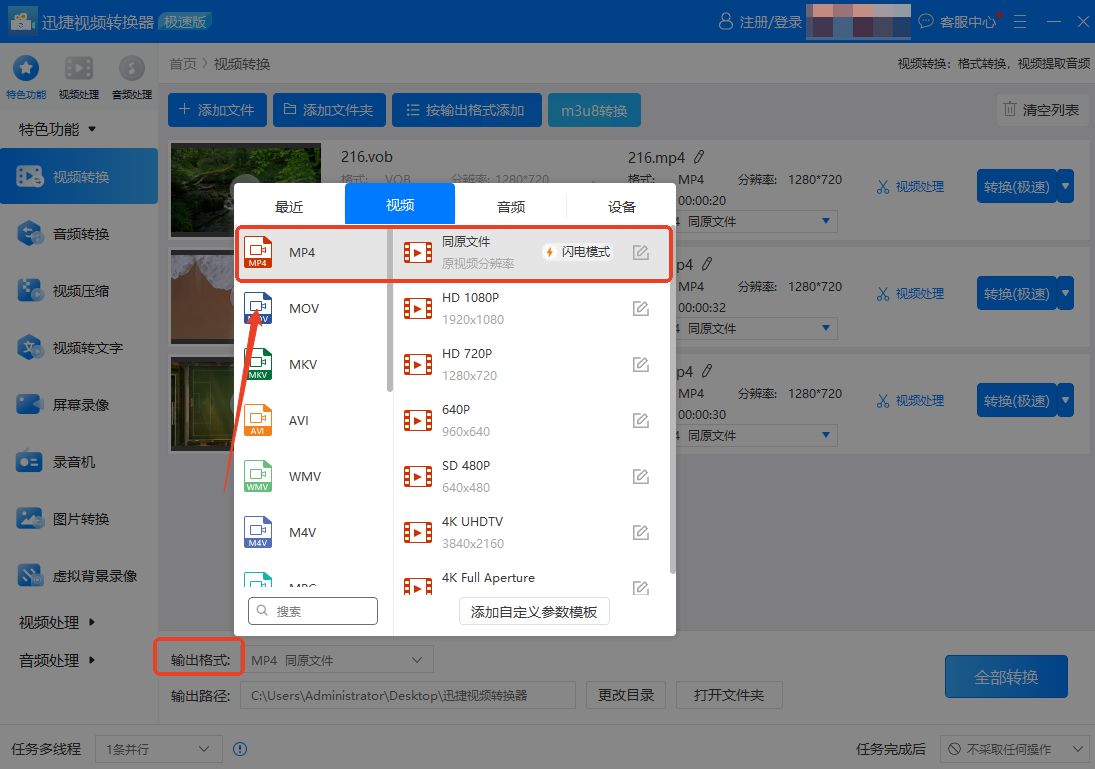The image size is (1095, 769).
Task: Click 添加自定义参数模板 button
Action: [534, 612]
